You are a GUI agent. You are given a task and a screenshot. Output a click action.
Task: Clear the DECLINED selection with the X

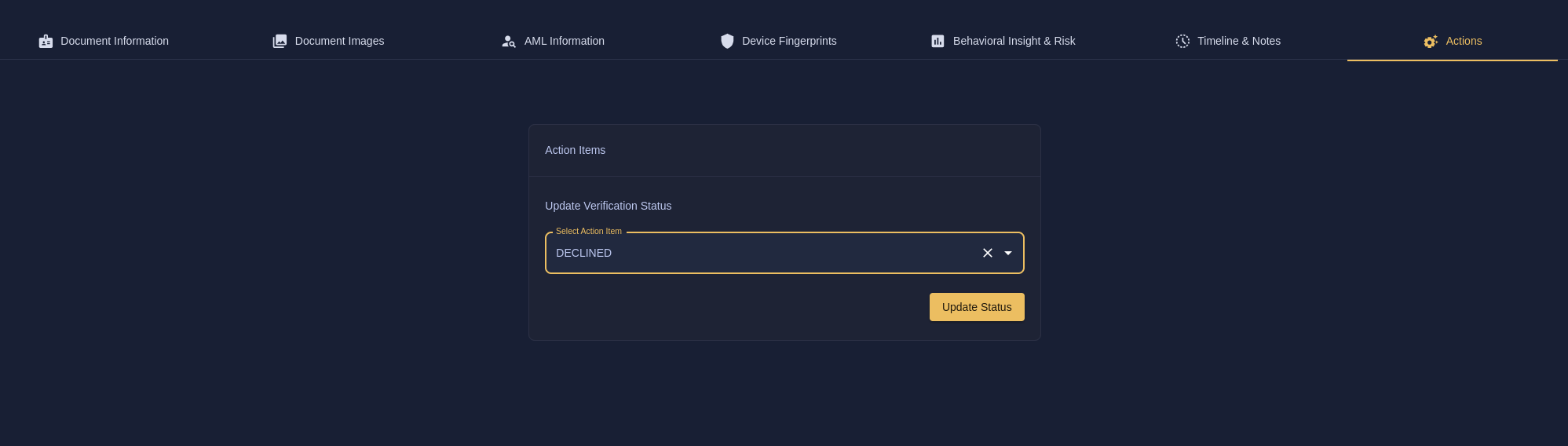click(x=988, y=253)
